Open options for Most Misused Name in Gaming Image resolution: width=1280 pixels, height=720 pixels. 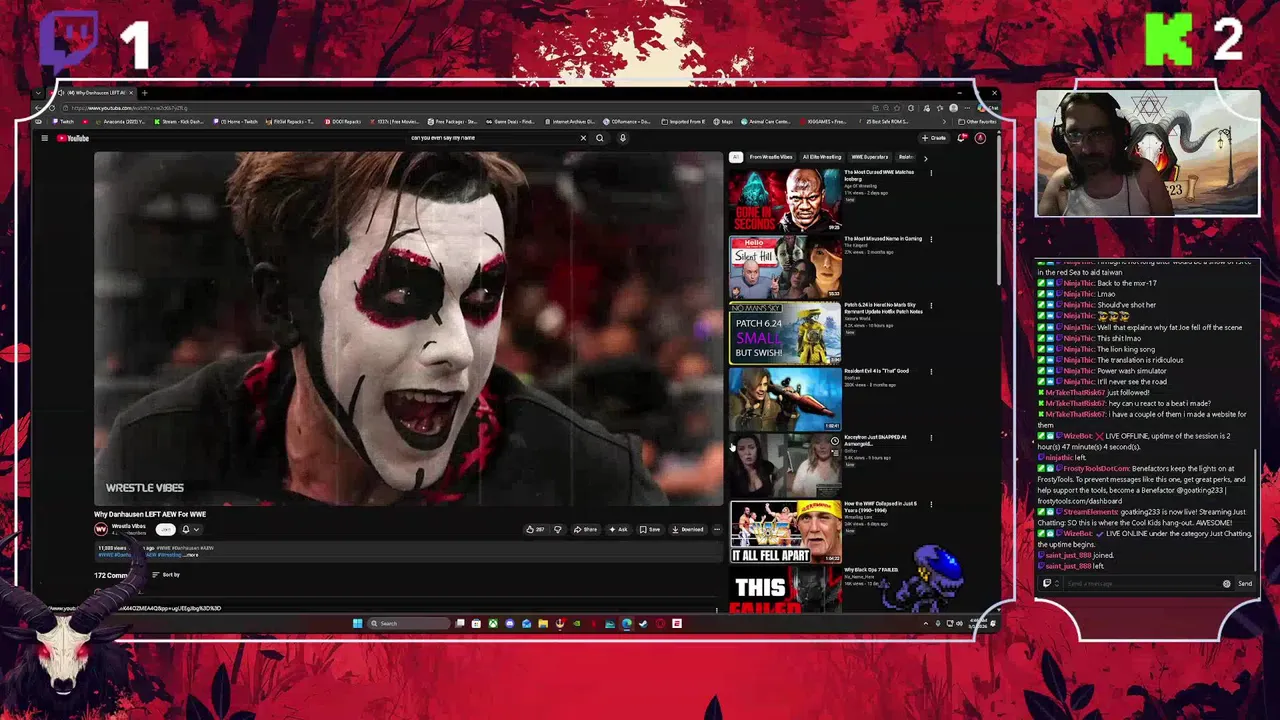coord(931,239)
